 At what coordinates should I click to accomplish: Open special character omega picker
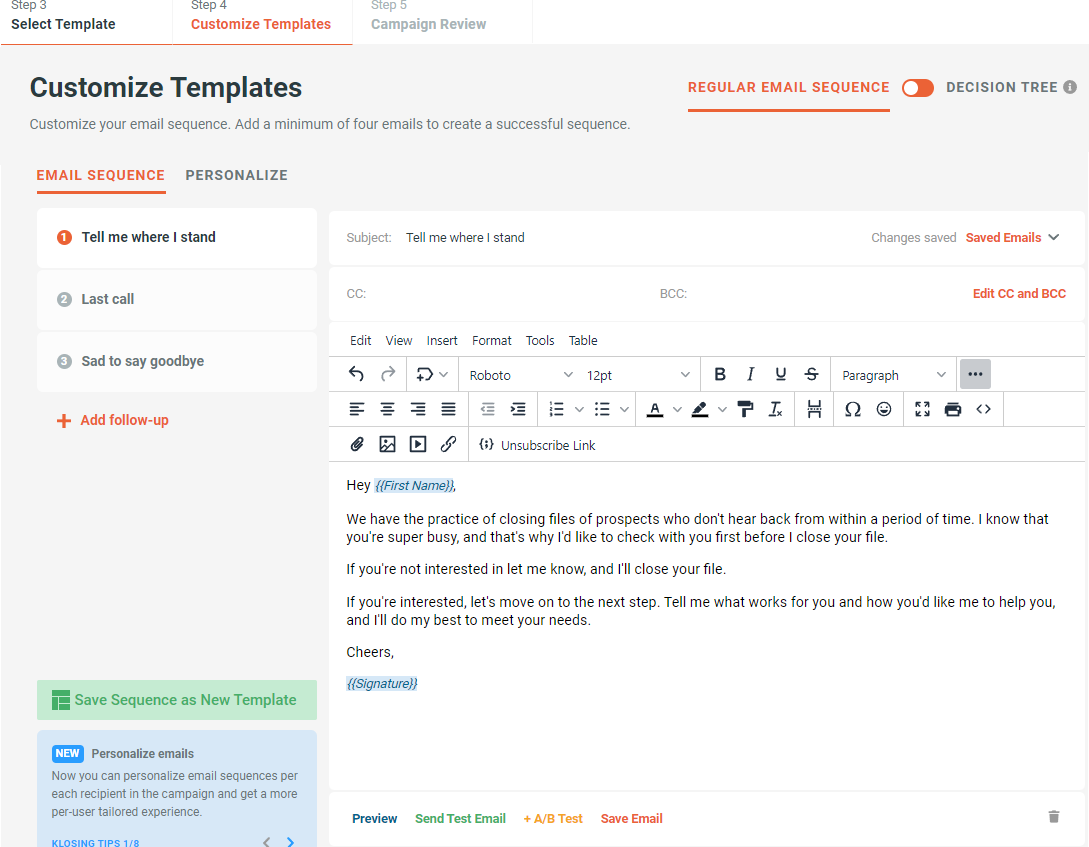[853, 410]
